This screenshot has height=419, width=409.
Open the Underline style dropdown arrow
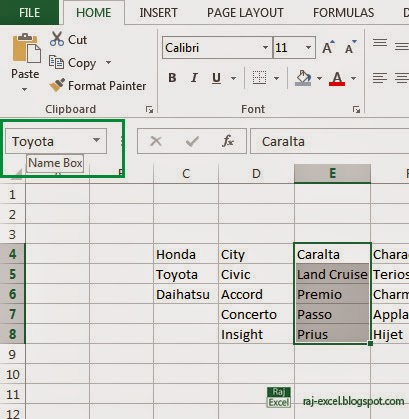click(x=233, y=79)
